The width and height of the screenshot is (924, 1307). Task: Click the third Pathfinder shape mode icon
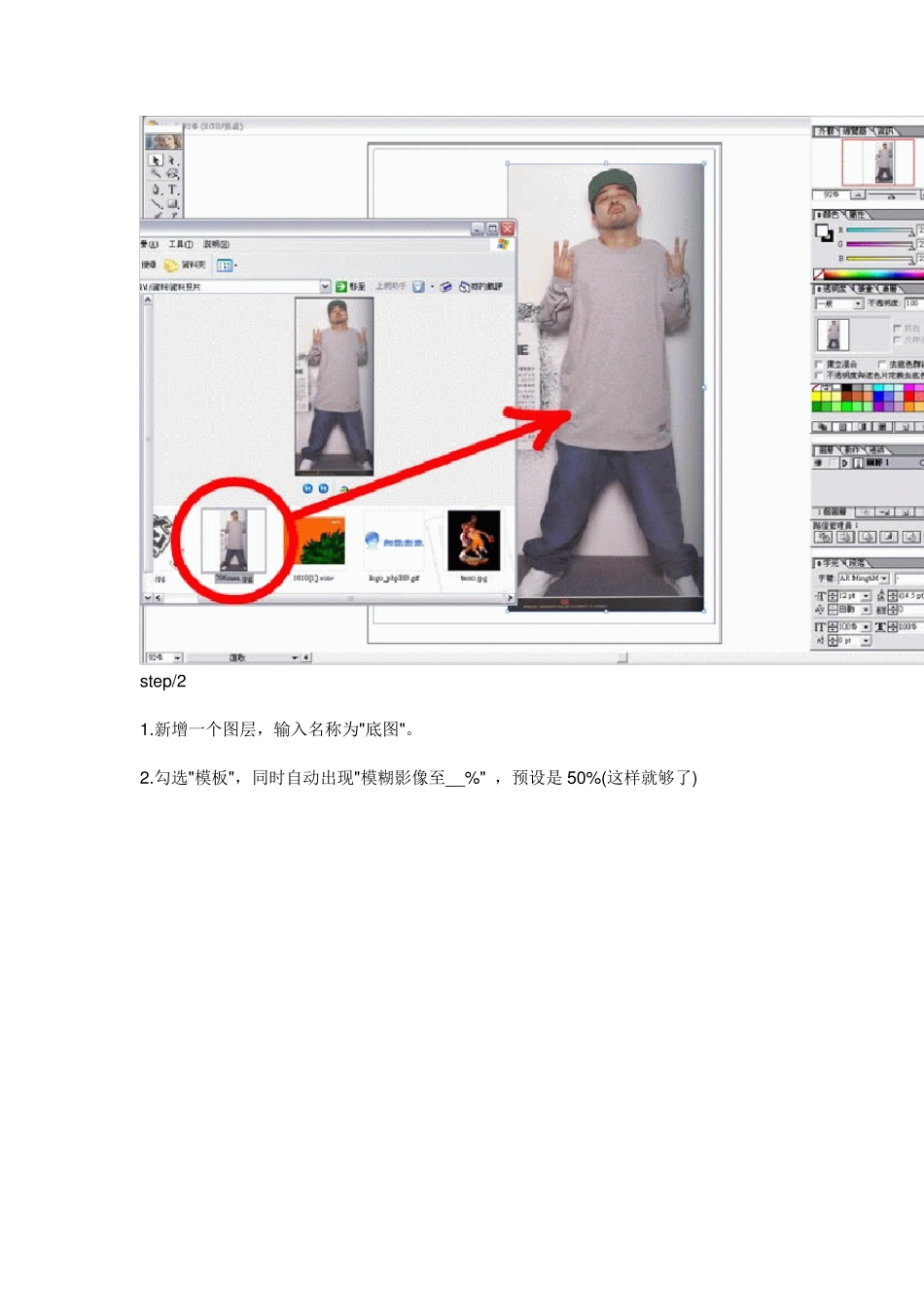click(x=867, y=537)
